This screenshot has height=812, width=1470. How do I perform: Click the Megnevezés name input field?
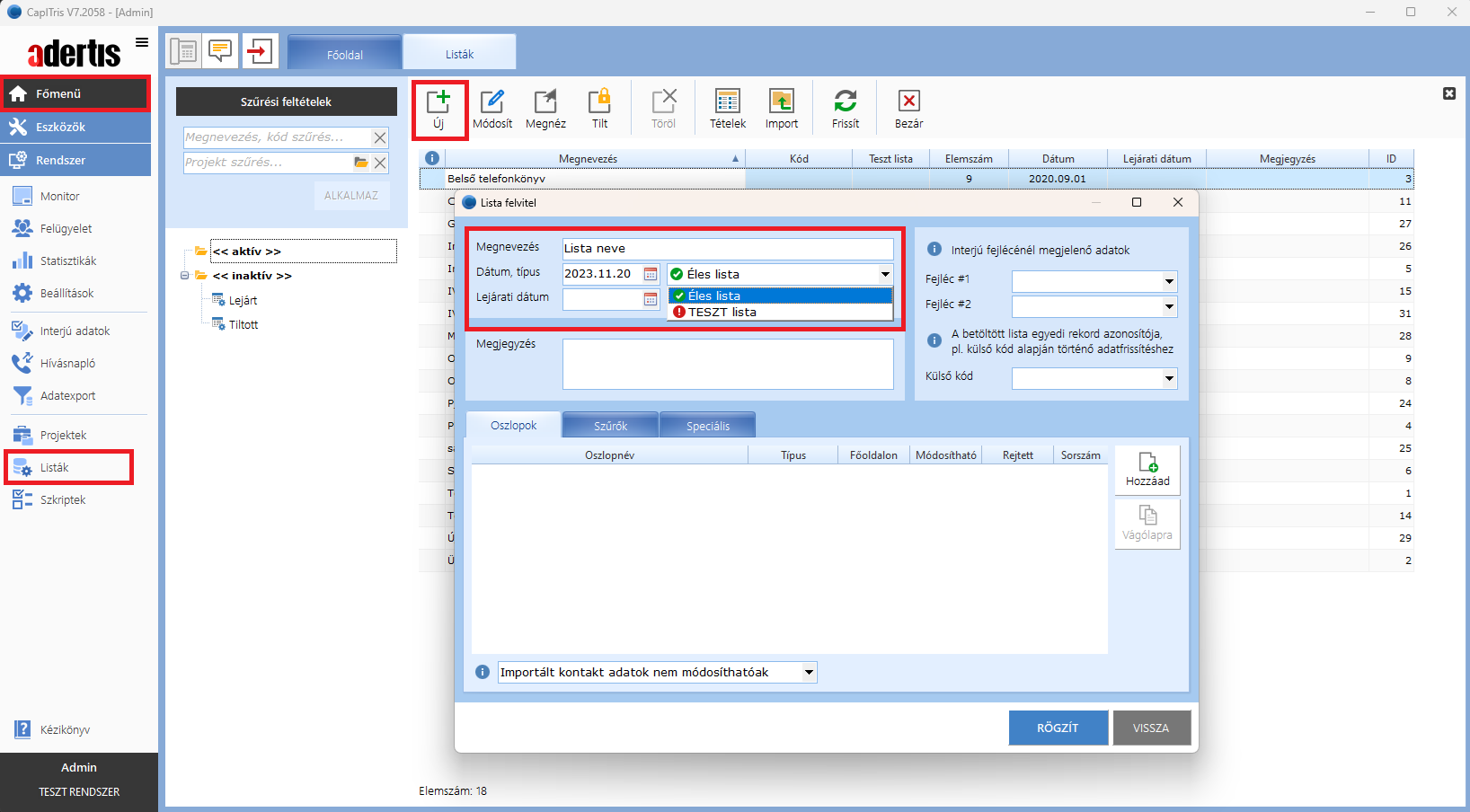pos(727,249)
